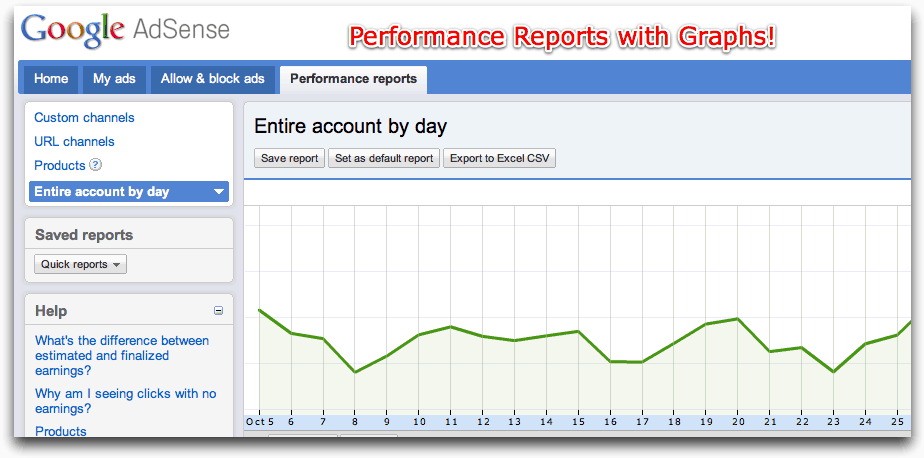Click Set as default report button

[x=384, y=158]
